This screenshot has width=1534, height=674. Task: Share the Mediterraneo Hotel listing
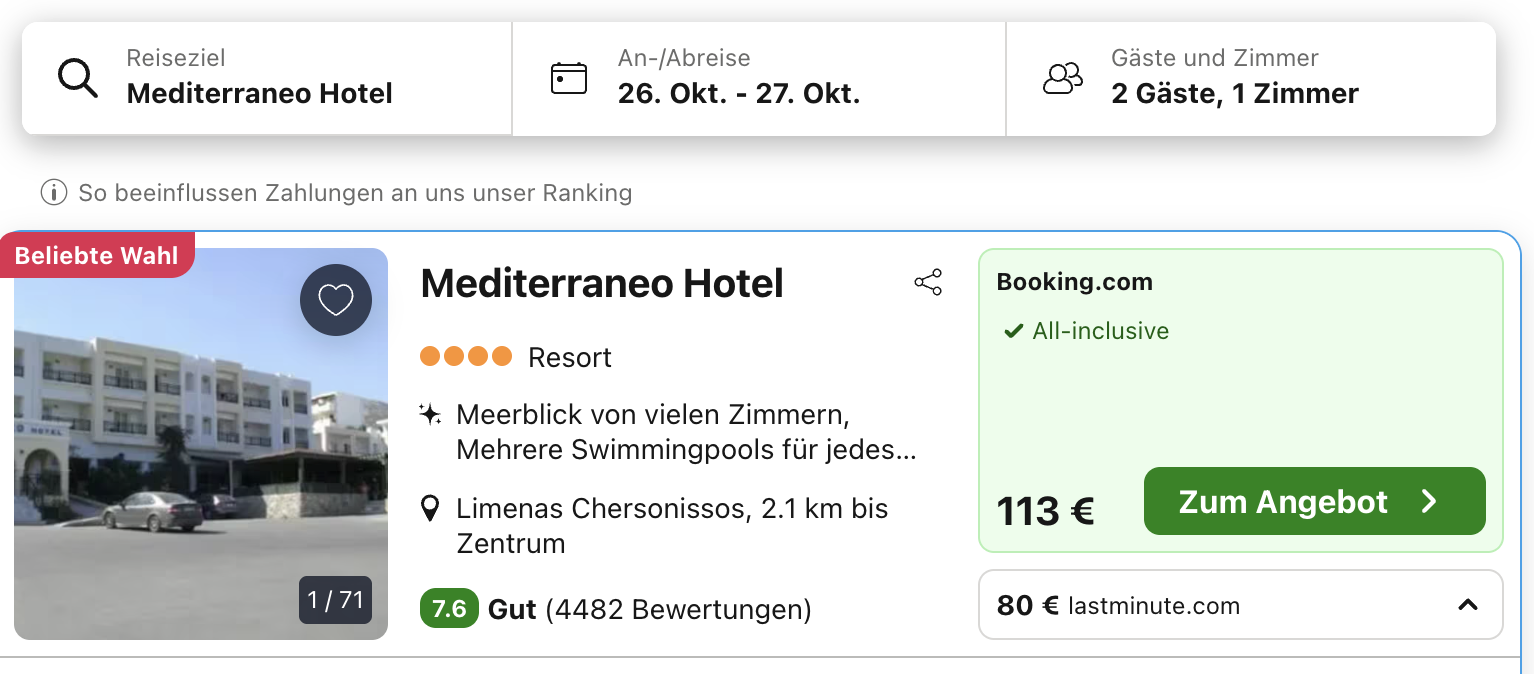click(928, 283)
